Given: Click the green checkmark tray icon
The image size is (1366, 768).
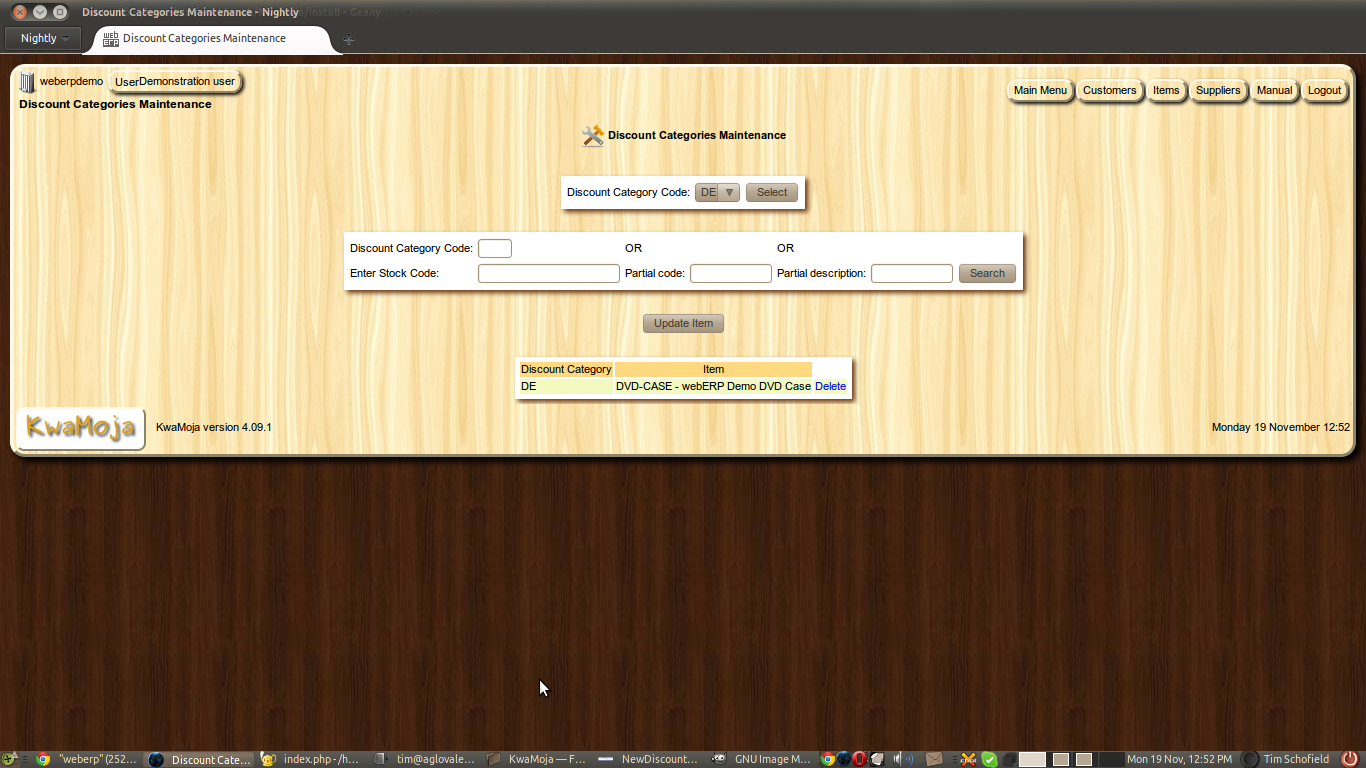Looking at the screenshot, I should pyautogui.click(x=989, y=758).
